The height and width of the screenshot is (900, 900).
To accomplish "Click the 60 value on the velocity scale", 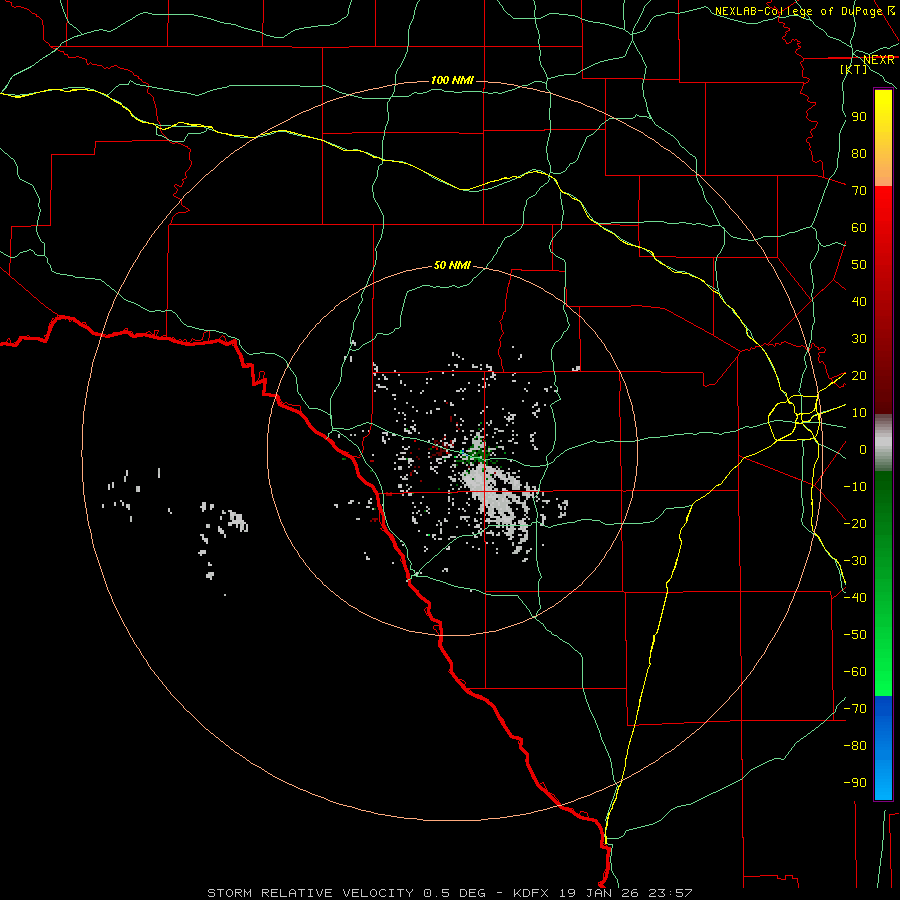I will [x=859, y=227].
